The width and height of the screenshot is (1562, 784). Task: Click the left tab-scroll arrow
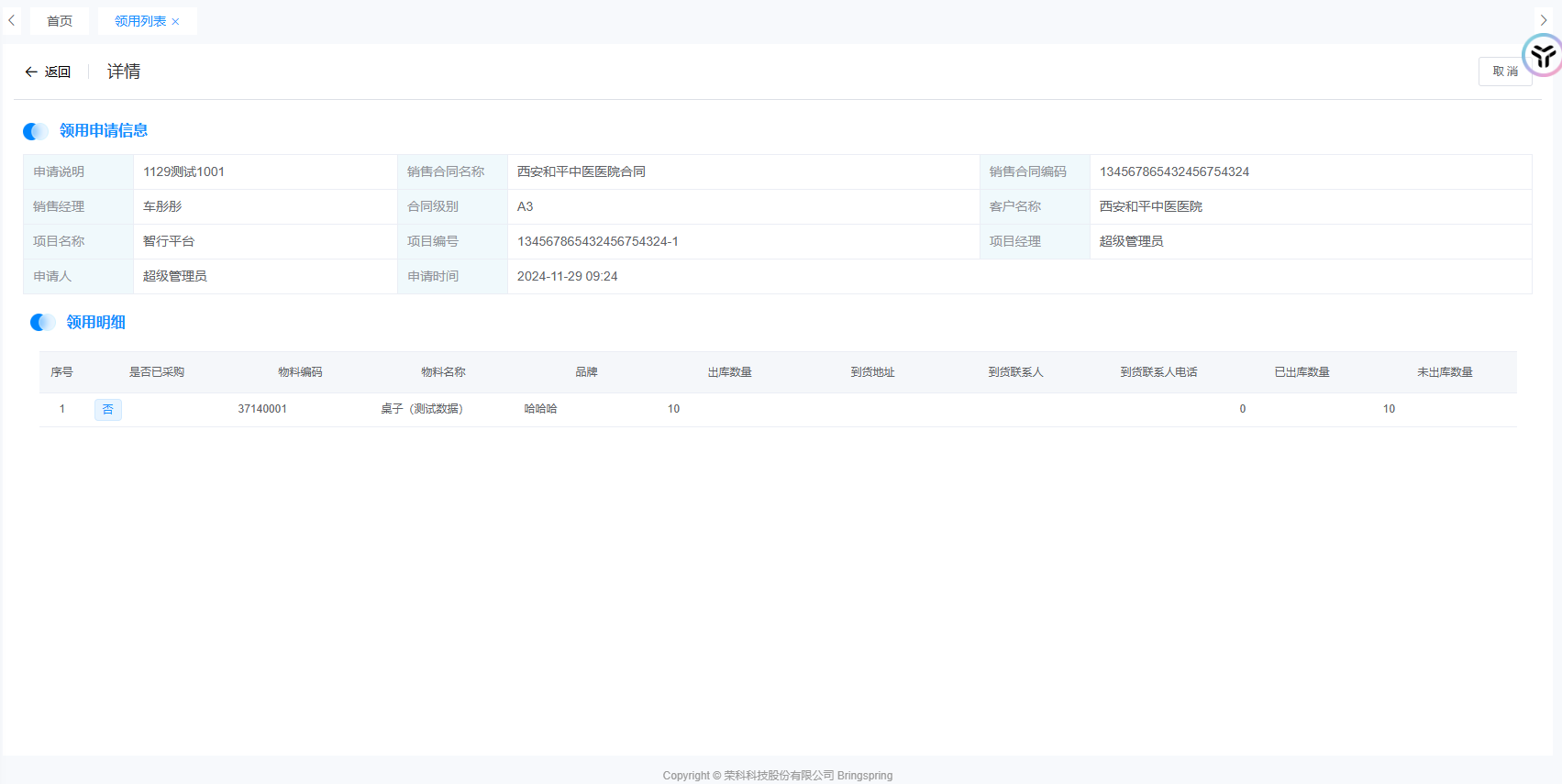point(11,20)
